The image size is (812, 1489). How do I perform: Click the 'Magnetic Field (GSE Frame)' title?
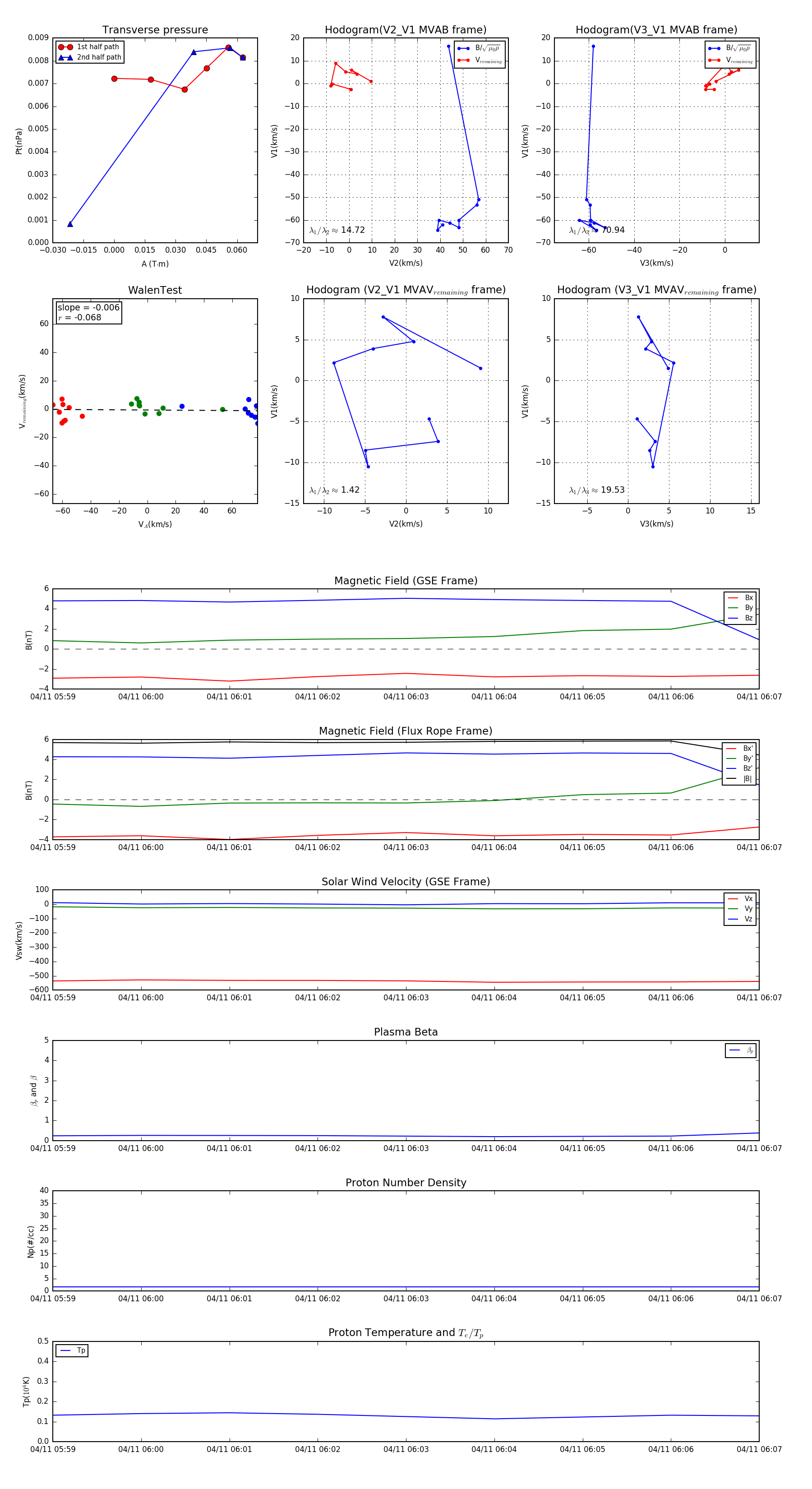tap(406, 581)
